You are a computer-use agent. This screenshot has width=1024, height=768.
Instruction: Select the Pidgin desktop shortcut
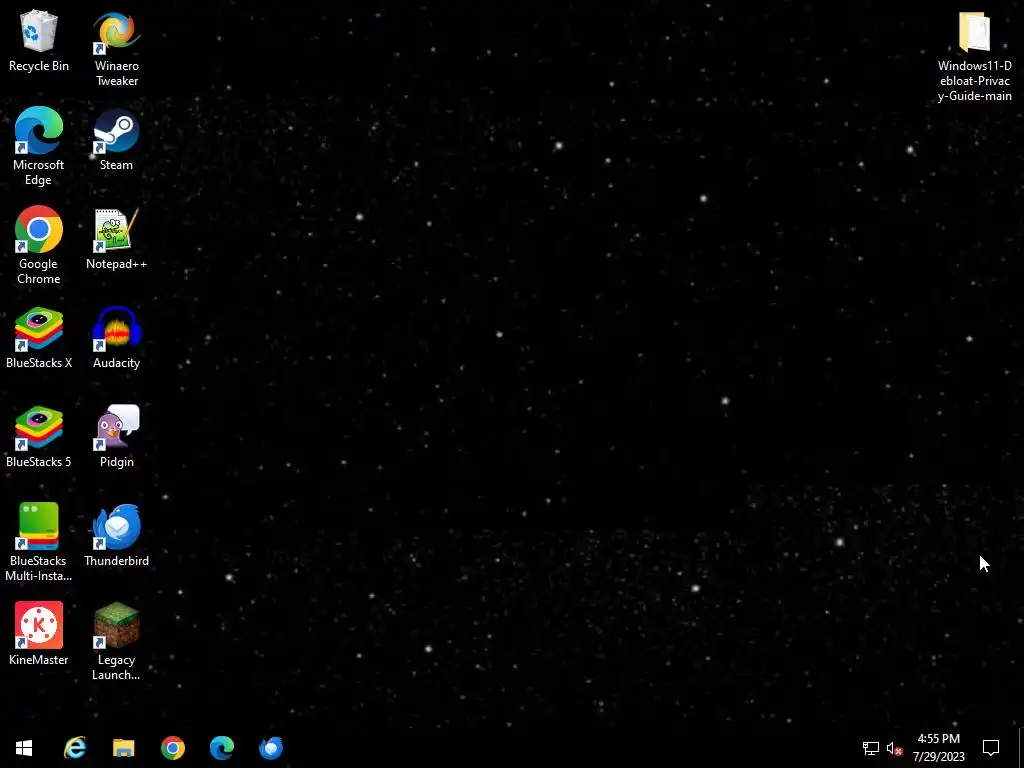click(x=116, y=437)
